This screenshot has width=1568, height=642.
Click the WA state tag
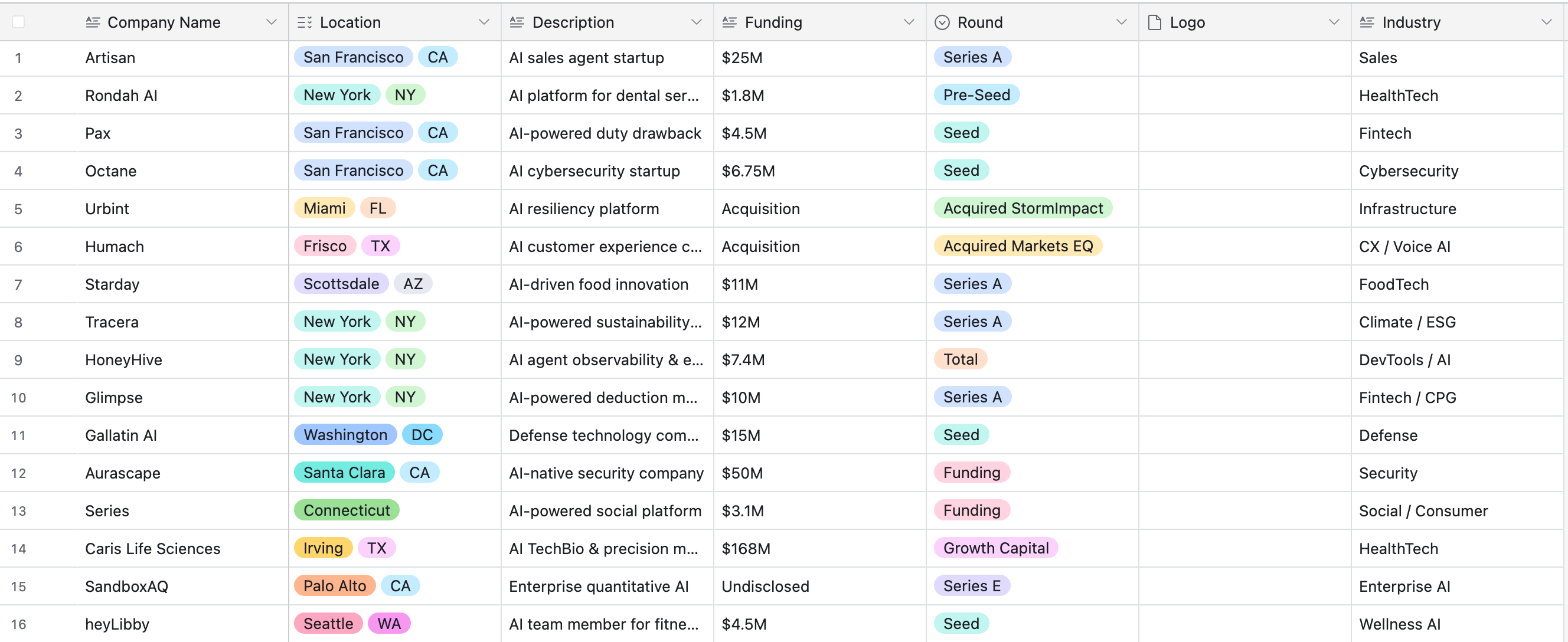point(389,623)
